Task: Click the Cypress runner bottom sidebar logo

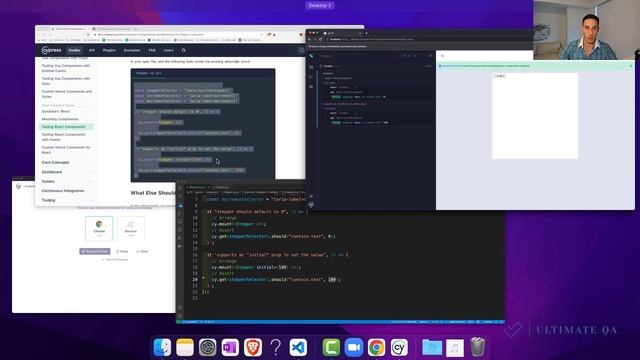Action: tap(311, 204)
